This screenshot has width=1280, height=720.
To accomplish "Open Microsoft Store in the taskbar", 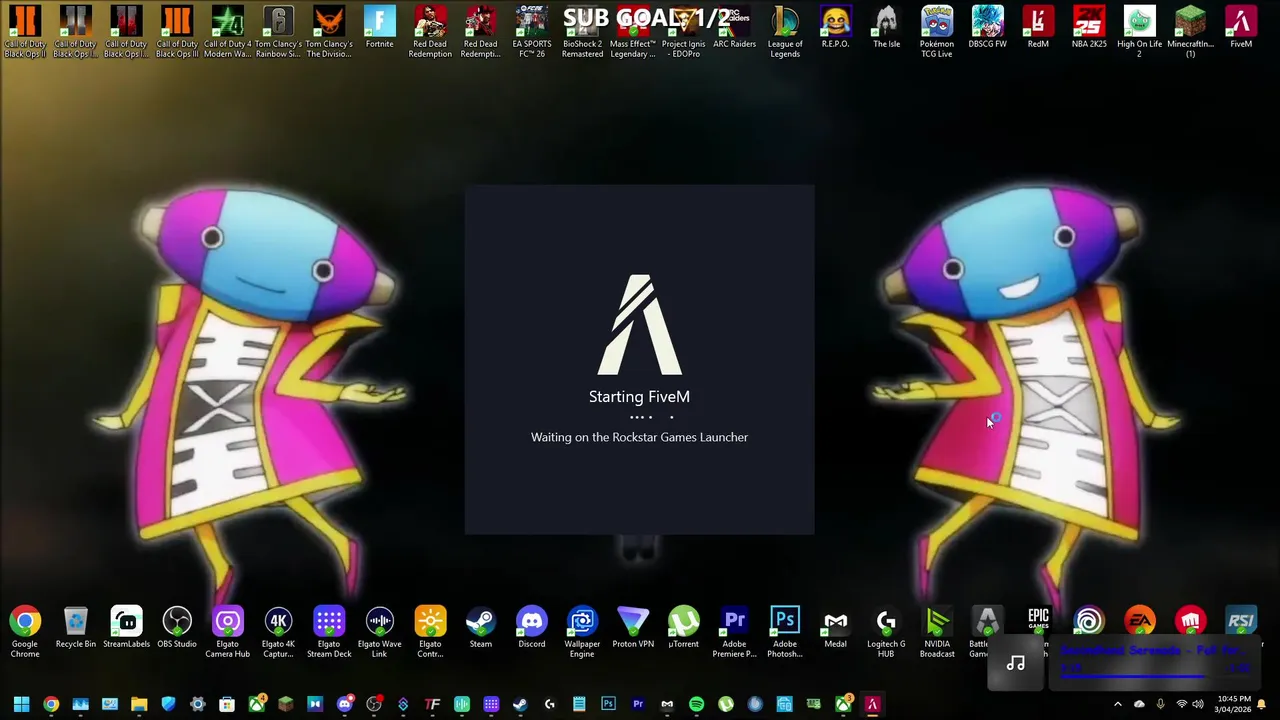I will [227, 704].
